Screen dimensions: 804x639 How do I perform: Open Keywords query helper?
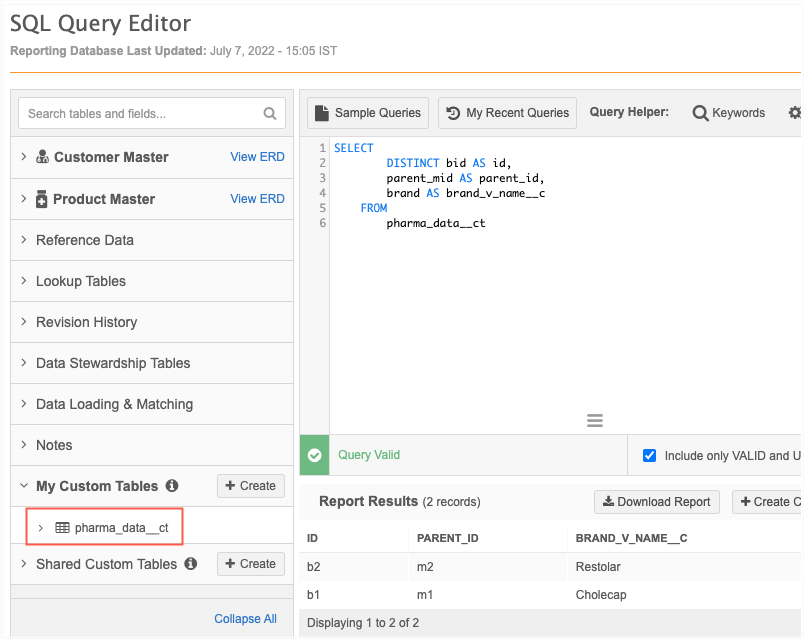click(729, 113)
